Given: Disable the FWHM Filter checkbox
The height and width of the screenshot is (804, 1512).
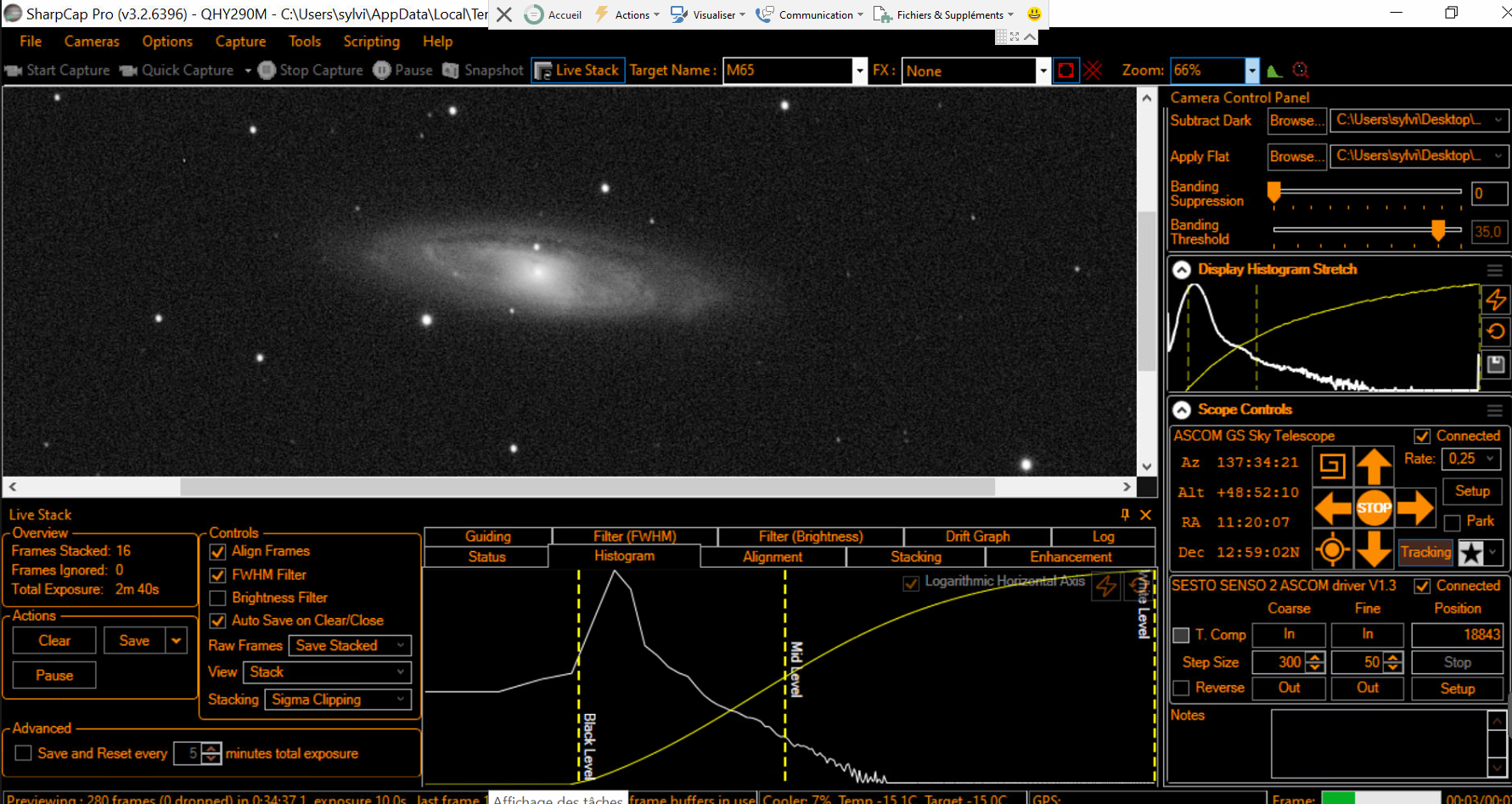Looking at the screenshot, I should coord(217,575).
